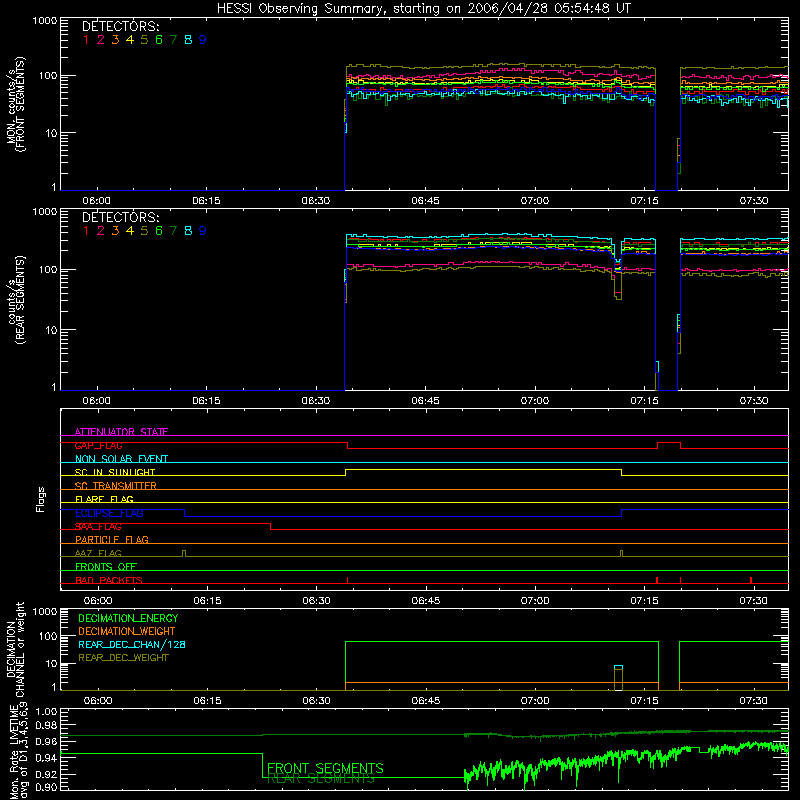The width and height of the screenshot is (800, 800).
Task: Click the REAR_DEC_CHAN/128 legend entry
Action: click(x=132, y=645)
